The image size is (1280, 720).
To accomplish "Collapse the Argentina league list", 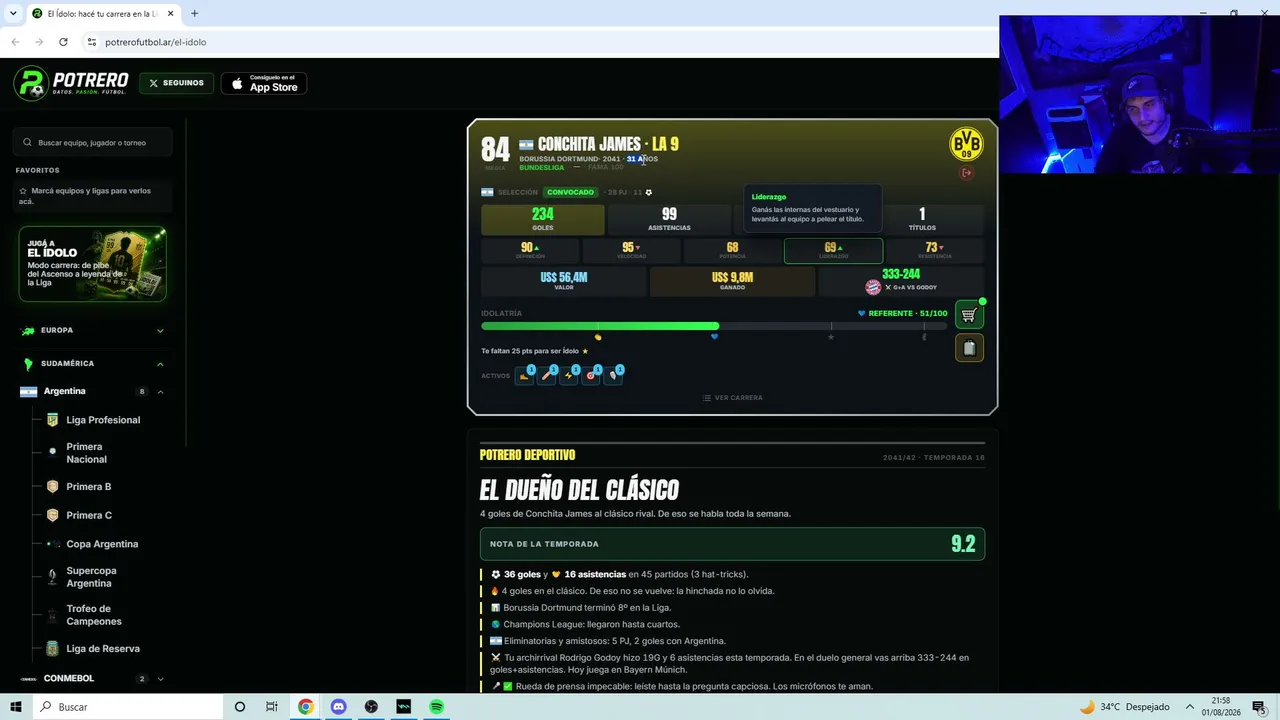I will (x=93, y=391).
